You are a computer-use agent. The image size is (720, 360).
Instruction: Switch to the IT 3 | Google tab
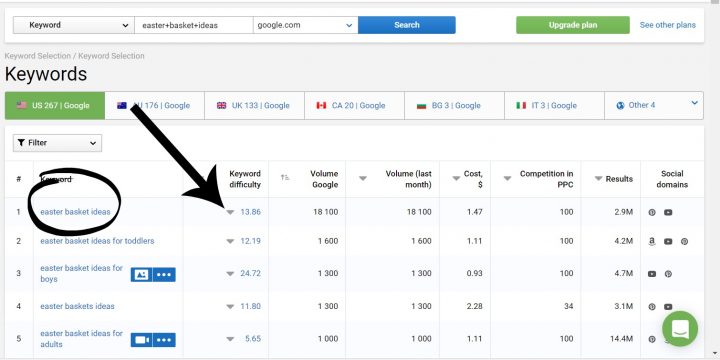point(554,106)
